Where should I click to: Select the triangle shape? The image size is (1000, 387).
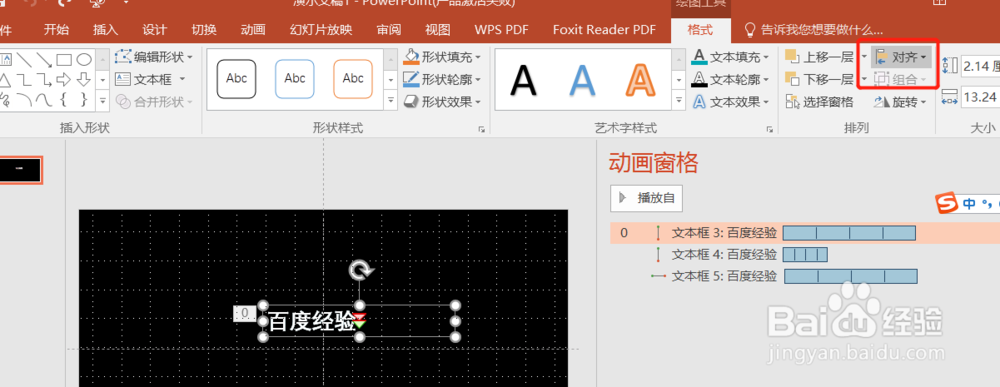(x=5, y=80)
